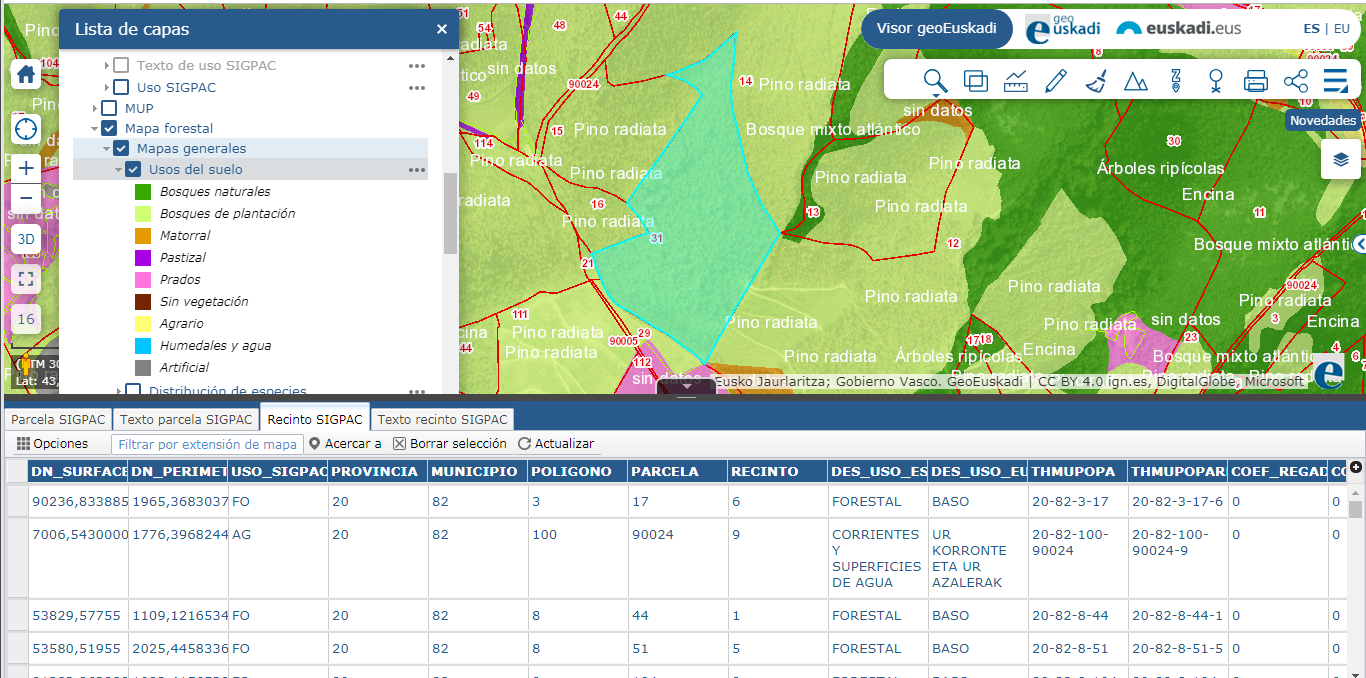
Task: Click the Bosques naturales green swatch
Action: 143,192
